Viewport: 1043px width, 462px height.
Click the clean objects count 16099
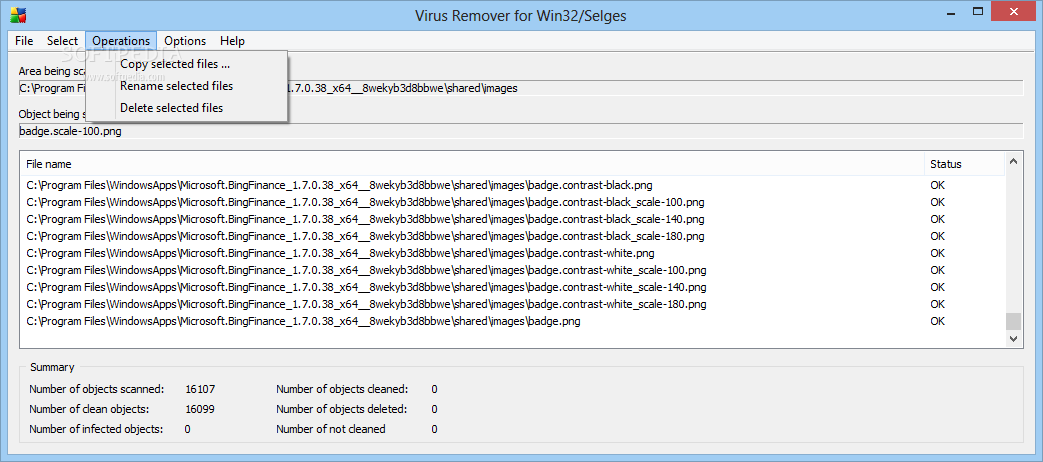[200, 409]
